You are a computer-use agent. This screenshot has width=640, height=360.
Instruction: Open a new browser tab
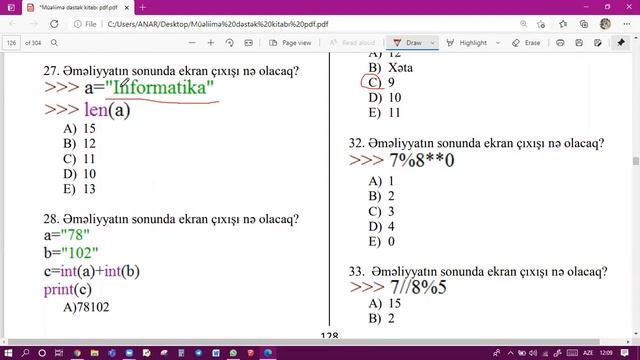pyautogui.click(x=142, y=7)
